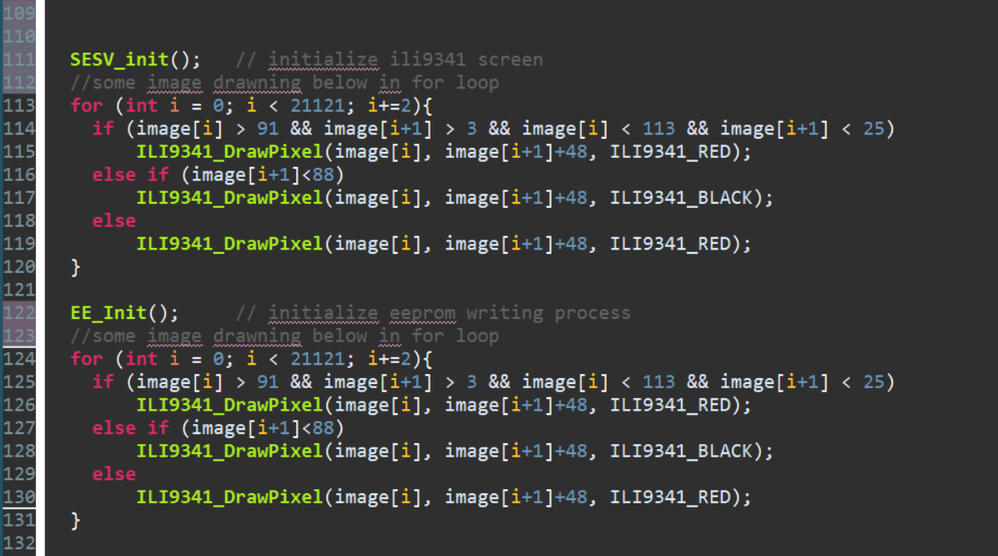The width and height of the screenshot is (998, 556).
Task: Click ILI9341_RED on line 126
Action: (670, 405)
